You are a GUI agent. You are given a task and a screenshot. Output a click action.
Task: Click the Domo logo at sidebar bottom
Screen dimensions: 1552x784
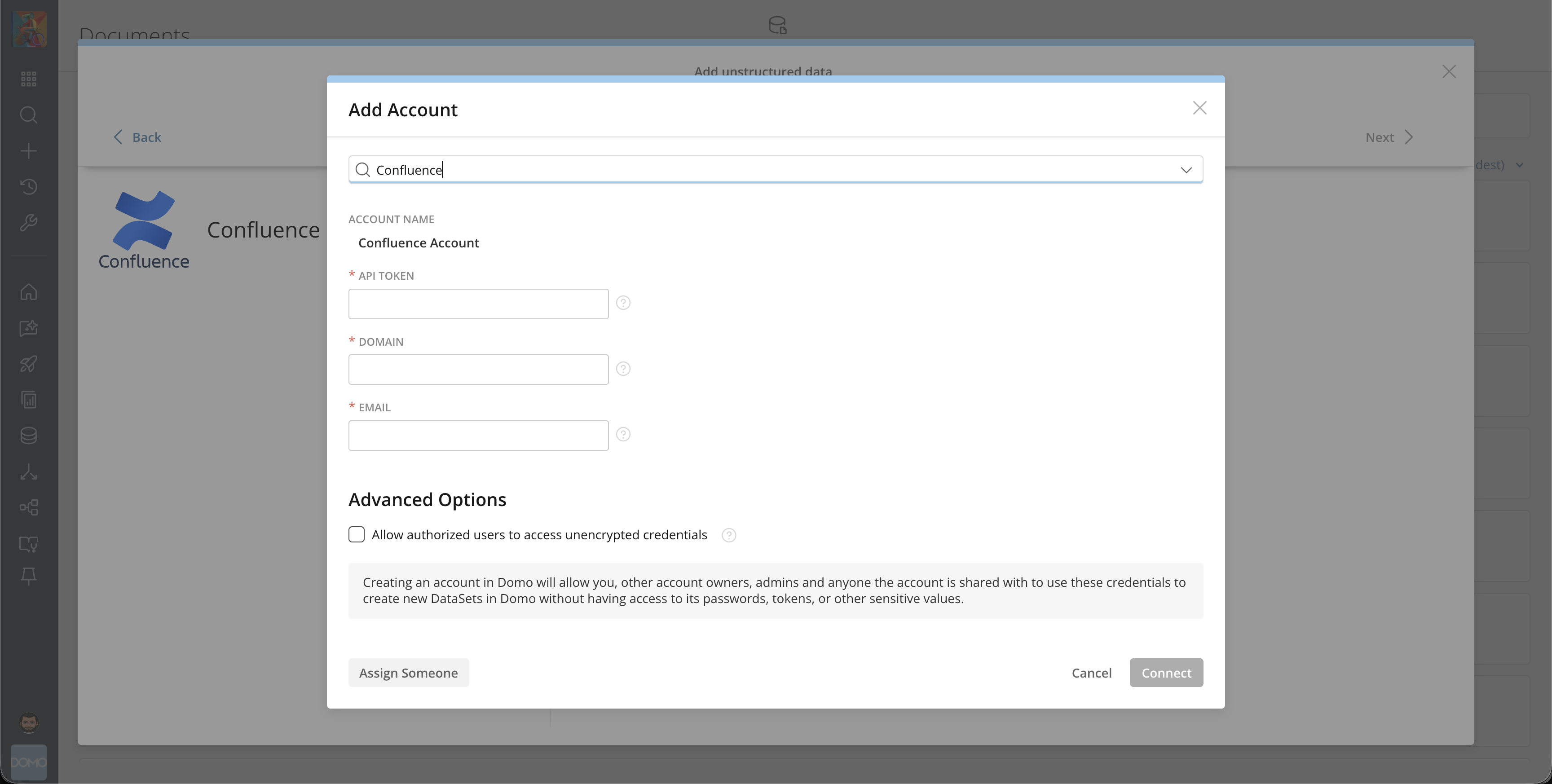coord(28,762)
